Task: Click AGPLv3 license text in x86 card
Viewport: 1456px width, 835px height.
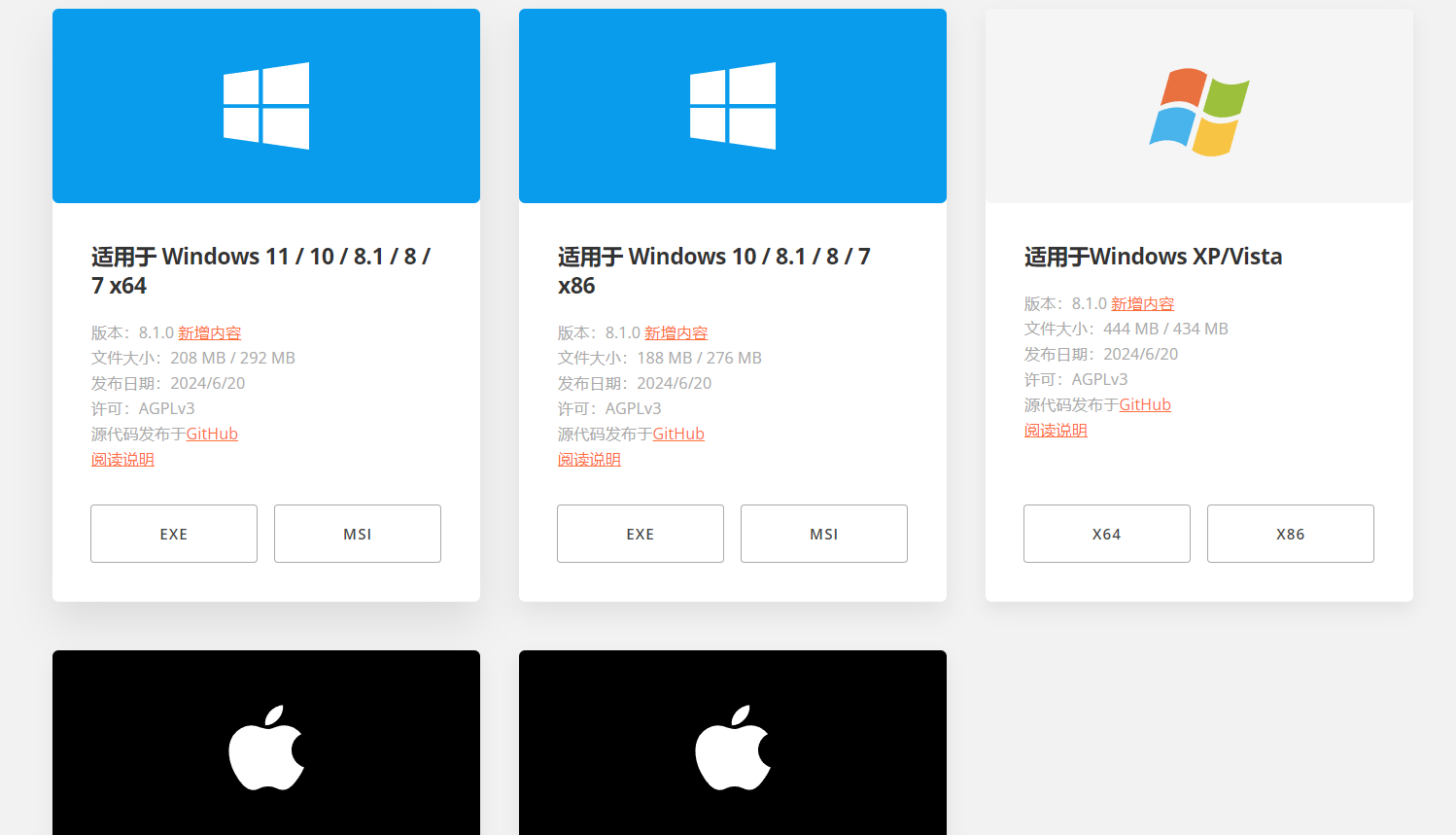Action: tap(634, 408)
